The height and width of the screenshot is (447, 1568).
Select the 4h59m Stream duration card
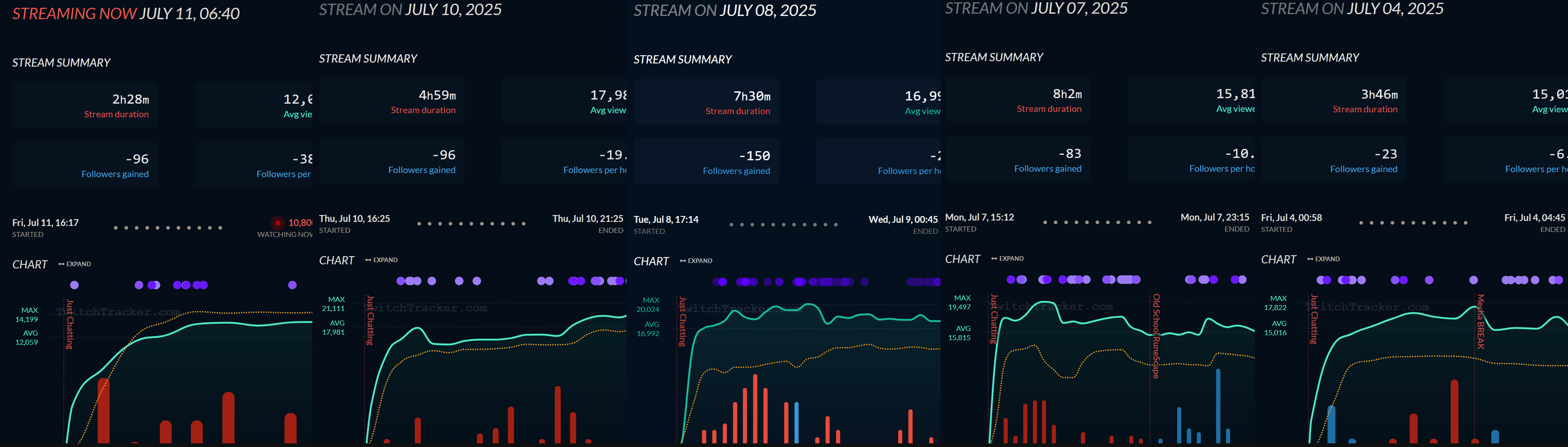point(391,101)
